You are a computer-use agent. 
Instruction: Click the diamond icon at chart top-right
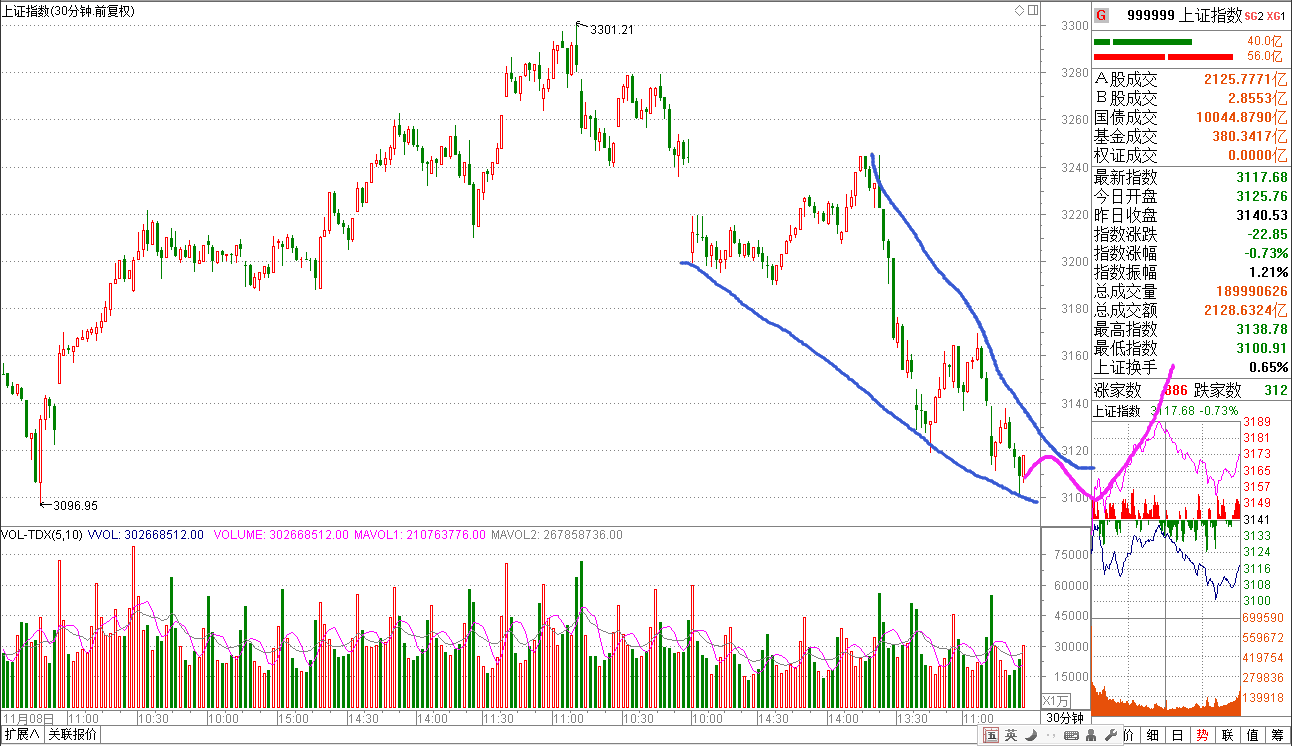click(x=1019, y=11)
